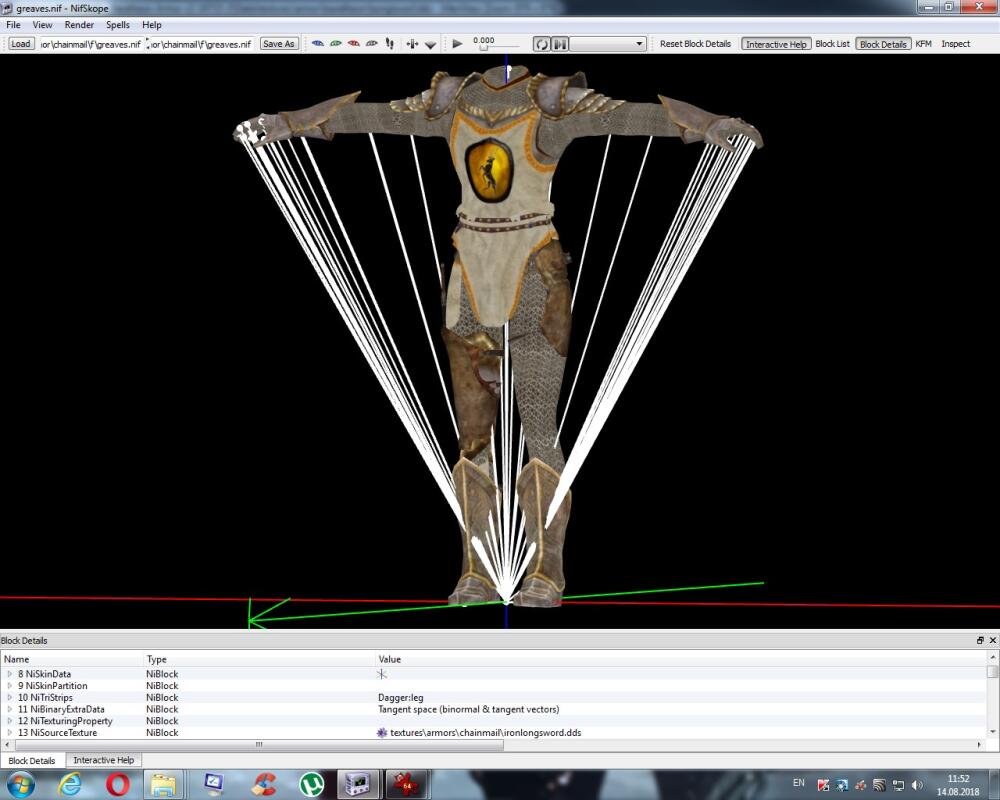Click the Save As button
Image resolution: width=1000 pixels, height=800 pixels.
[x=279, y=44]
